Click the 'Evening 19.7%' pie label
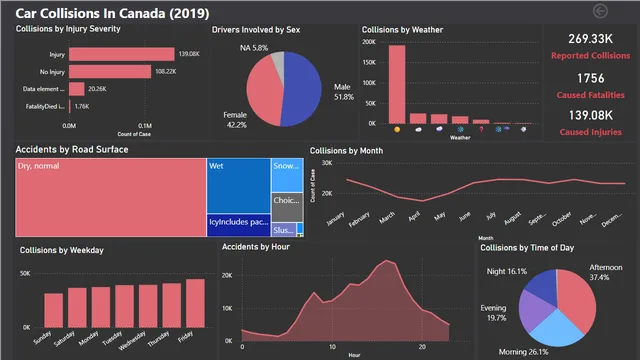Viewport: 640px width, 360px height. [493, 313]
